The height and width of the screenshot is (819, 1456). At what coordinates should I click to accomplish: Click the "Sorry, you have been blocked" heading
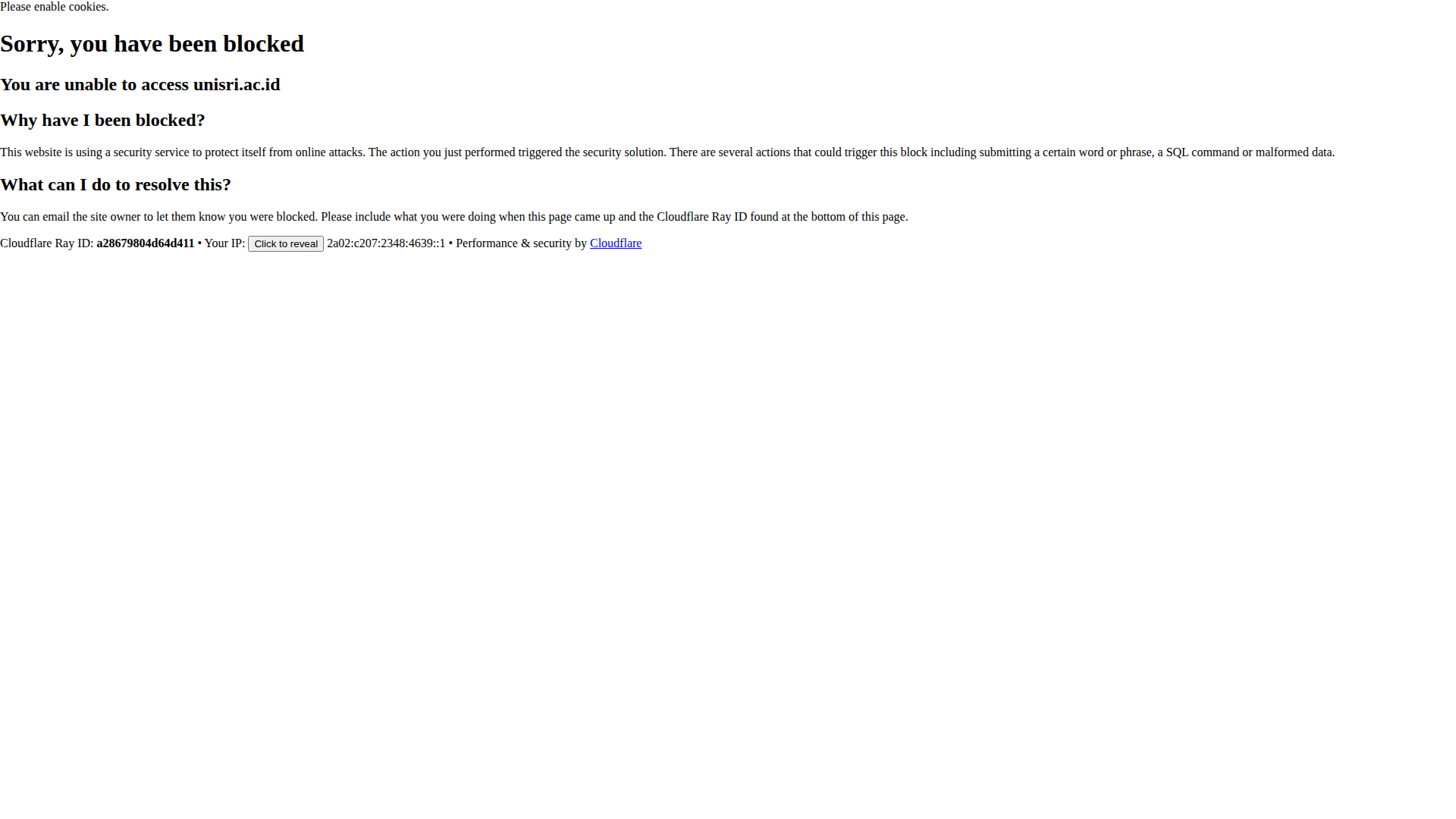tap(152, 44)
